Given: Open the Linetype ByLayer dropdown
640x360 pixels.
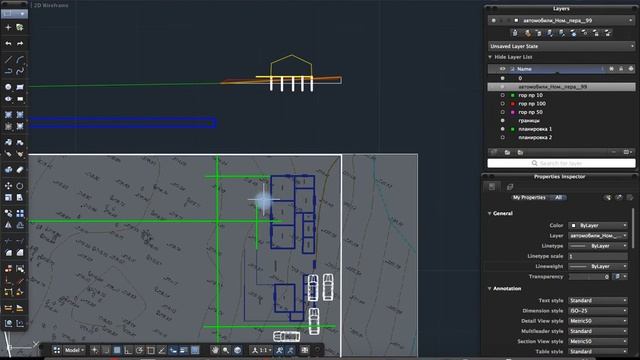Looking at the screenshot, I should (x=598, y=246).
